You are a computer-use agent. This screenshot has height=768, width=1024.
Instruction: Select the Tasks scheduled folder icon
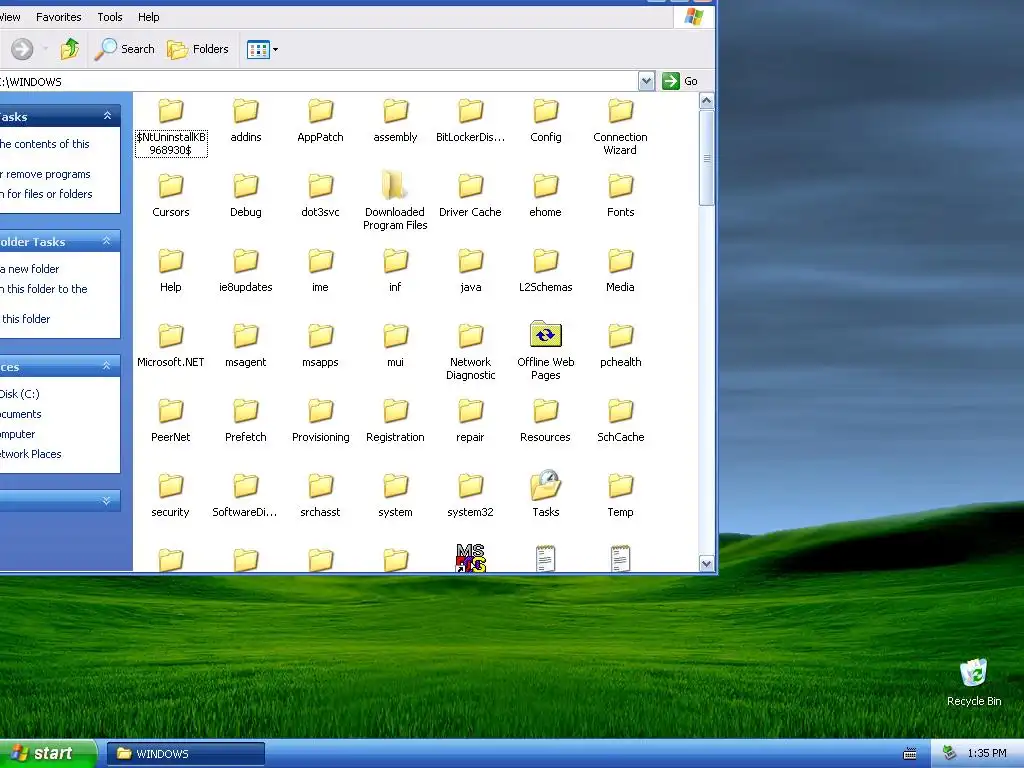point(545,486)
